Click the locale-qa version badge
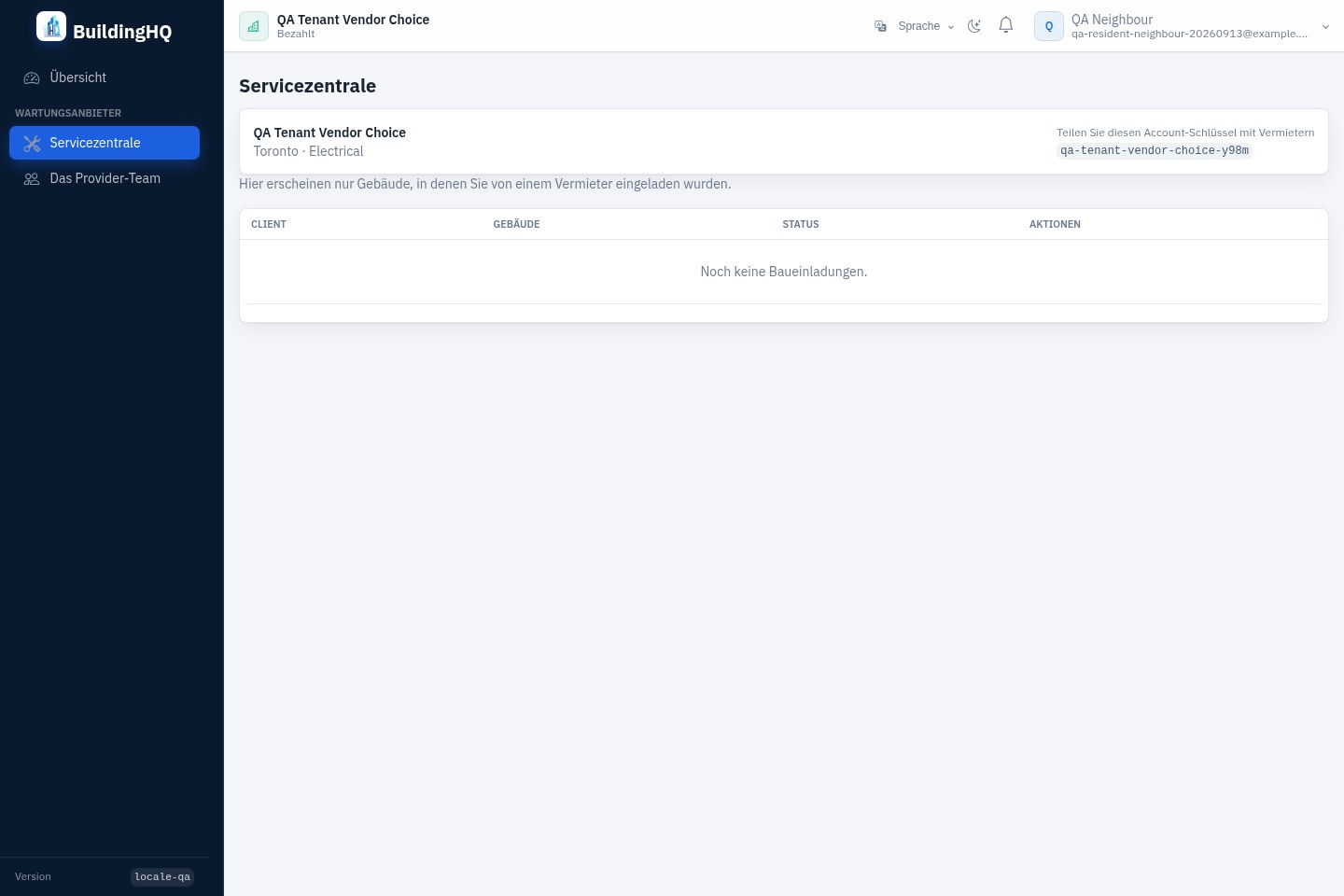Image resolution: width=1344 pixels, height=896 pixels. pyautogui.click(x=162, y=876)
